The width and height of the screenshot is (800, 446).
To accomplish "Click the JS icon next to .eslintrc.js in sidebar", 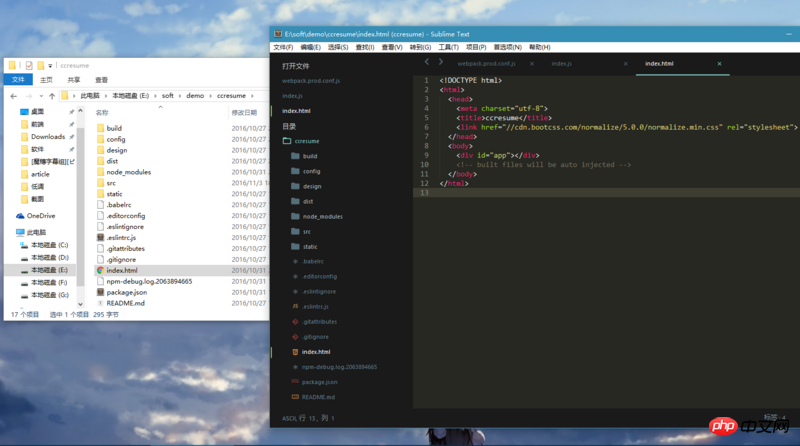I will (294, 306).
